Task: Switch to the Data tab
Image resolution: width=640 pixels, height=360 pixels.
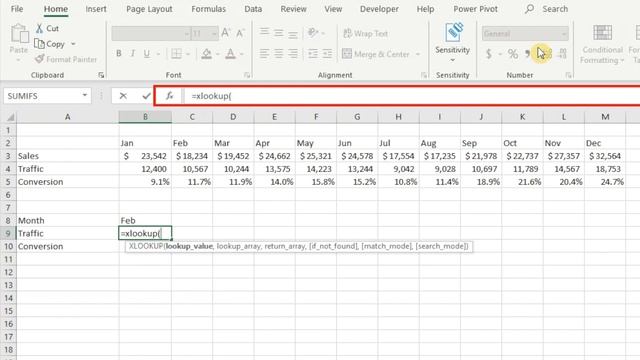Action: point(253,9)
